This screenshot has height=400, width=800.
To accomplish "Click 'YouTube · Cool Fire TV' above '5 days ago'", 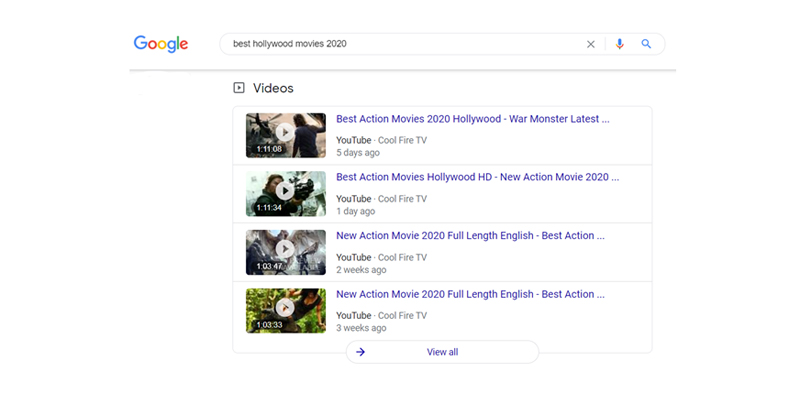I will pos(382,140).
